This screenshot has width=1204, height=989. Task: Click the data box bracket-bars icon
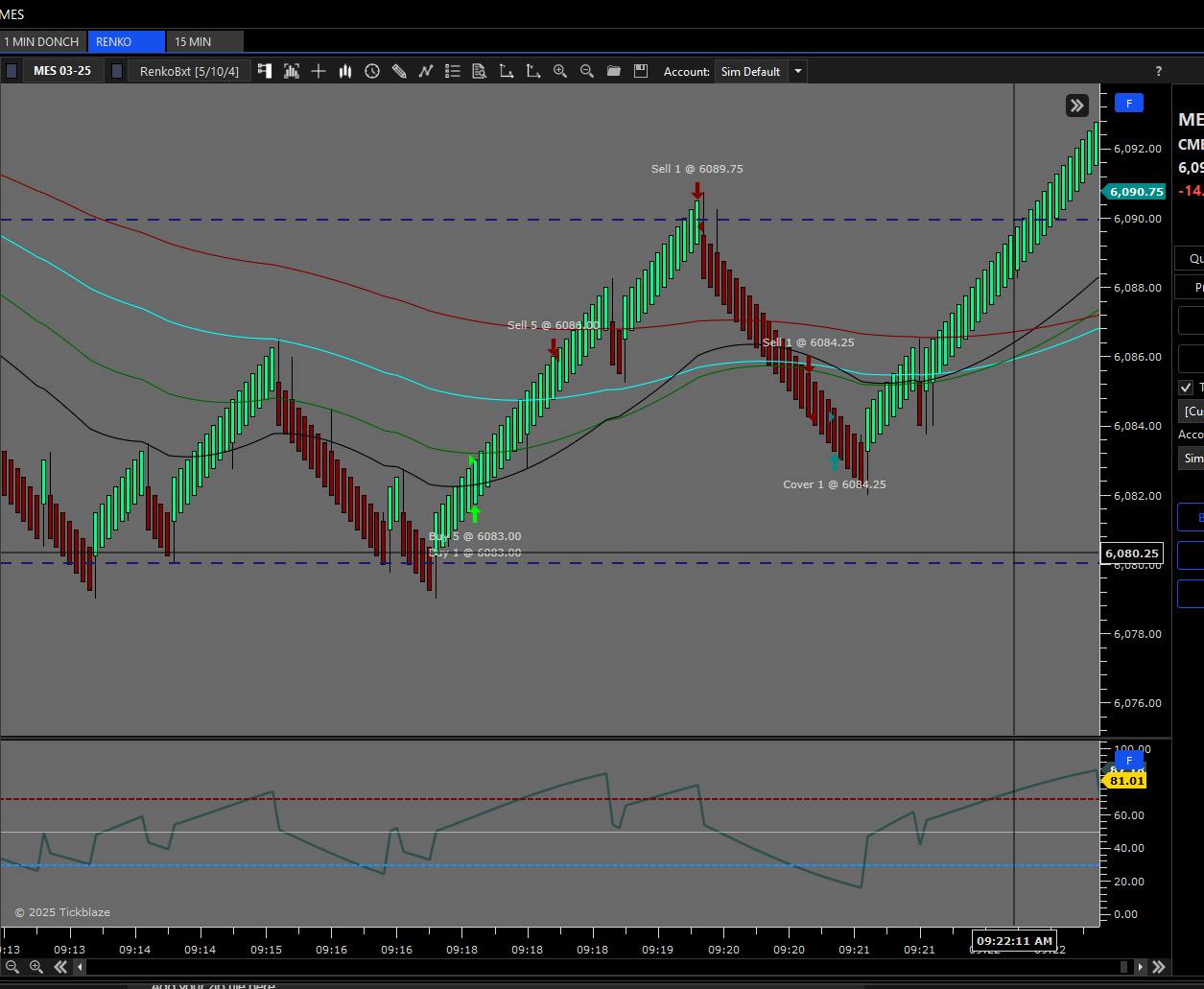click(292, 71)
